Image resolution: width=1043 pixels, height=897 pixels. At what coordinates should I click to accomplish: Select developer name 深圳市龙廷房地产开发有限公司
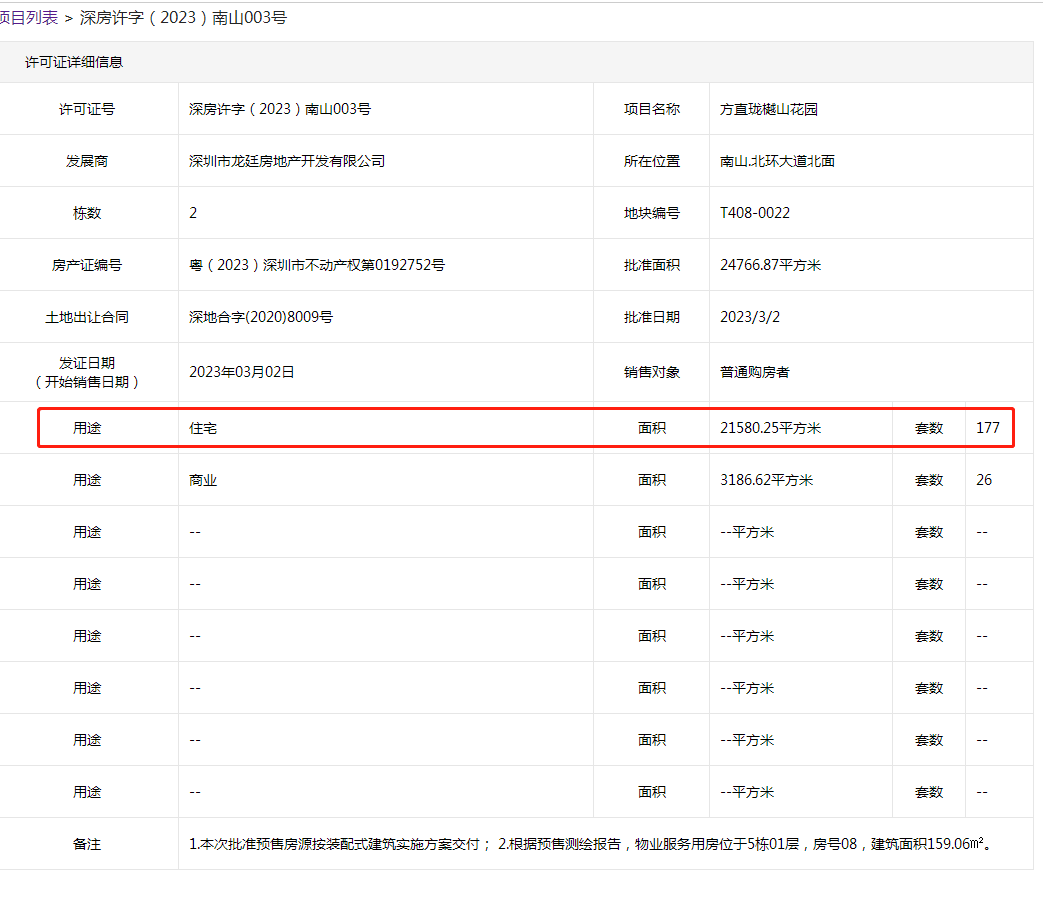click(x=286, y=161)
